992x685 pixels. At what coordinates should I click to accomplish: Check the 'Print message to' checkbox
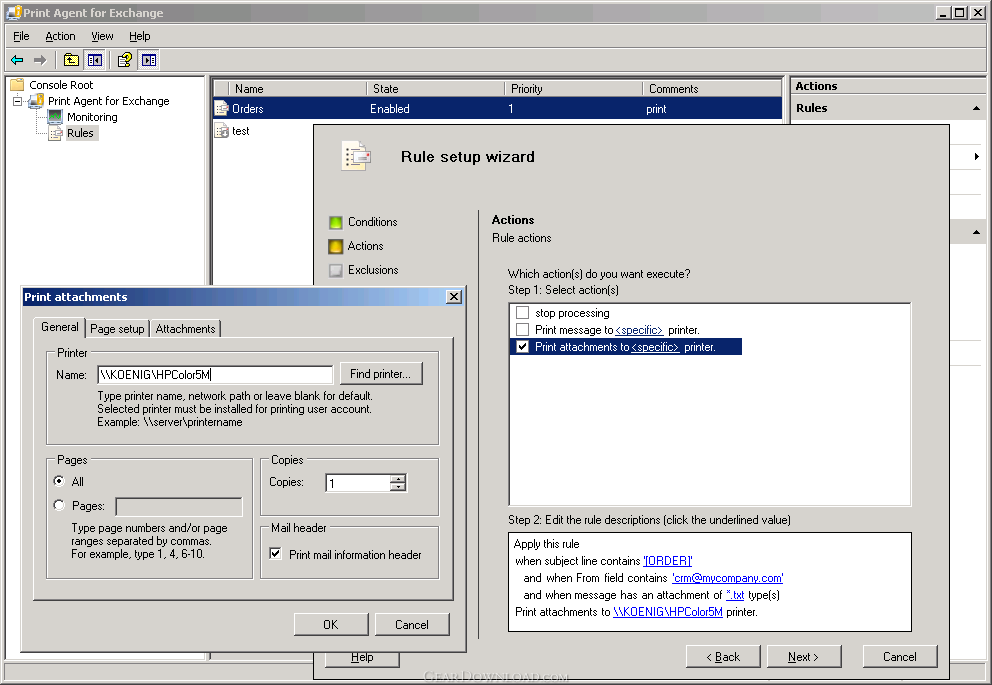[x=523, y=330]
